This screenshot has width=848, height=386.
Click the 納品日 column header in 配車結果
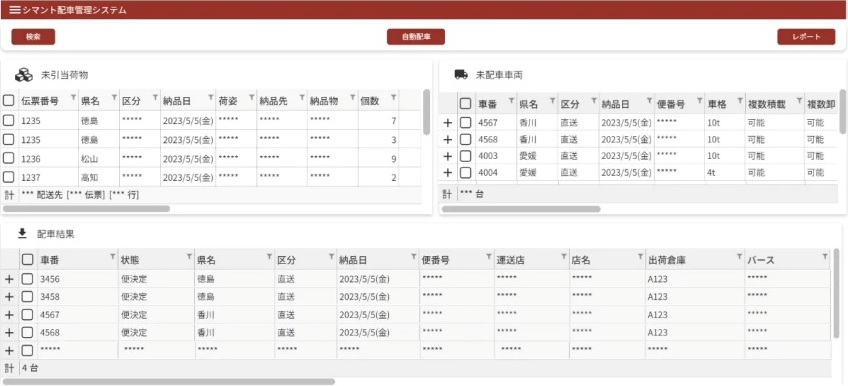pos(353,260)
